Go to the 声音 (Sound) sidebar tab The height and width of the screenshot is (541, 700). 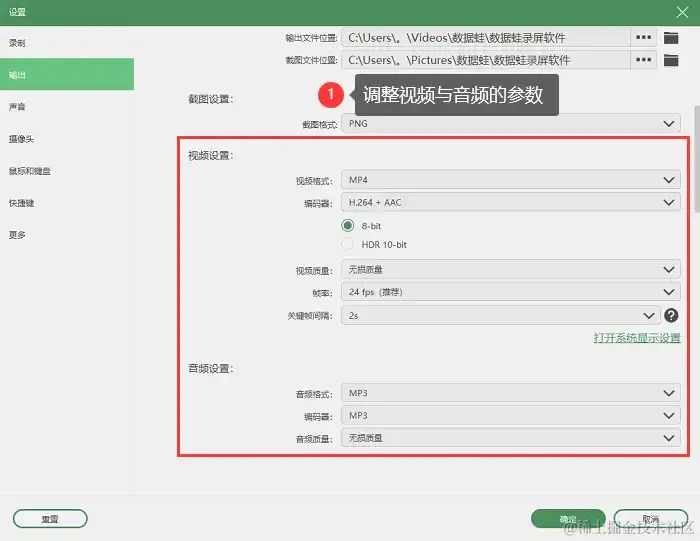tap(67, 107)
